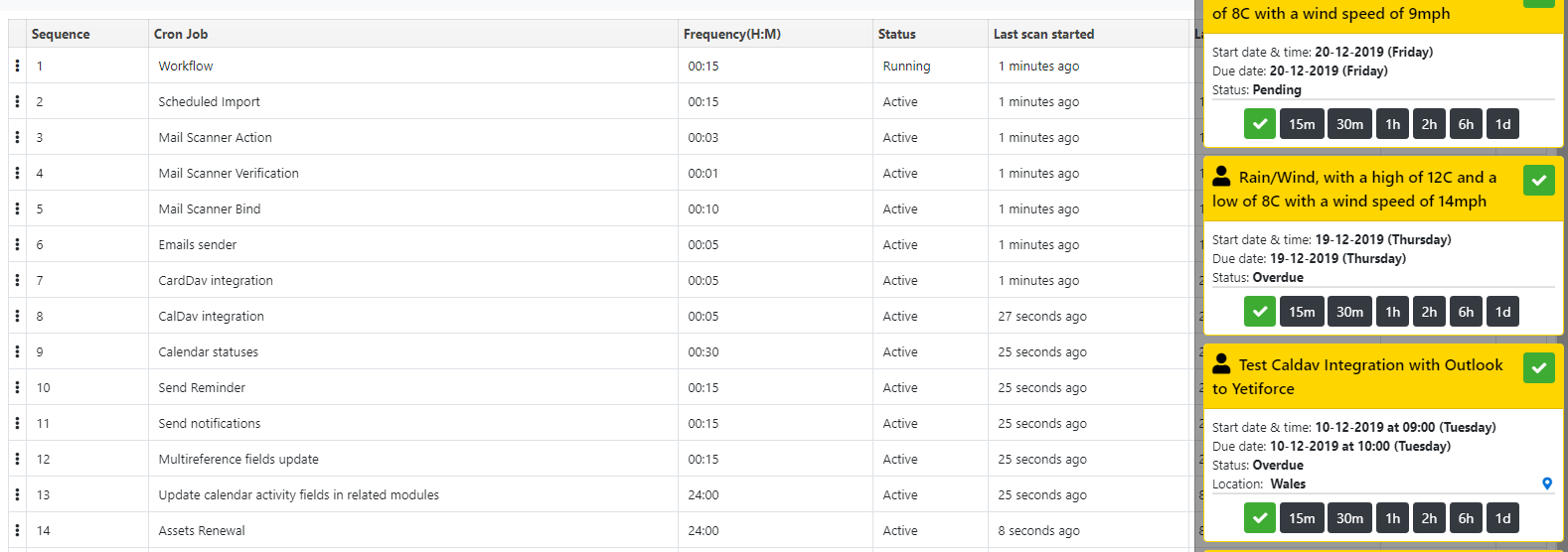The image size is (1568, 552).
Task: Postpone Test Caldav Integration reminder by 15m
Action: (x=1302, y=518)
